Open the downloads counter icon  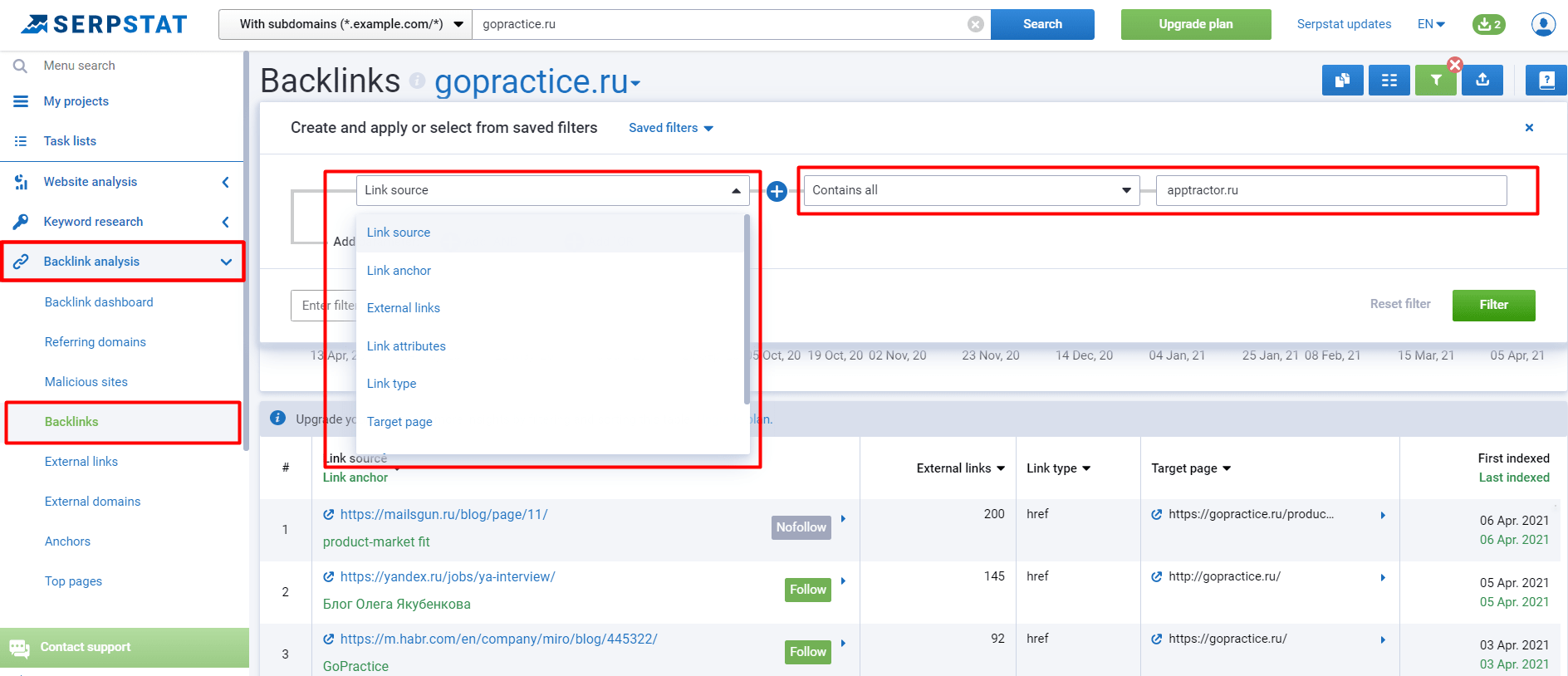pyautogui.click(x=1488, y=24)
